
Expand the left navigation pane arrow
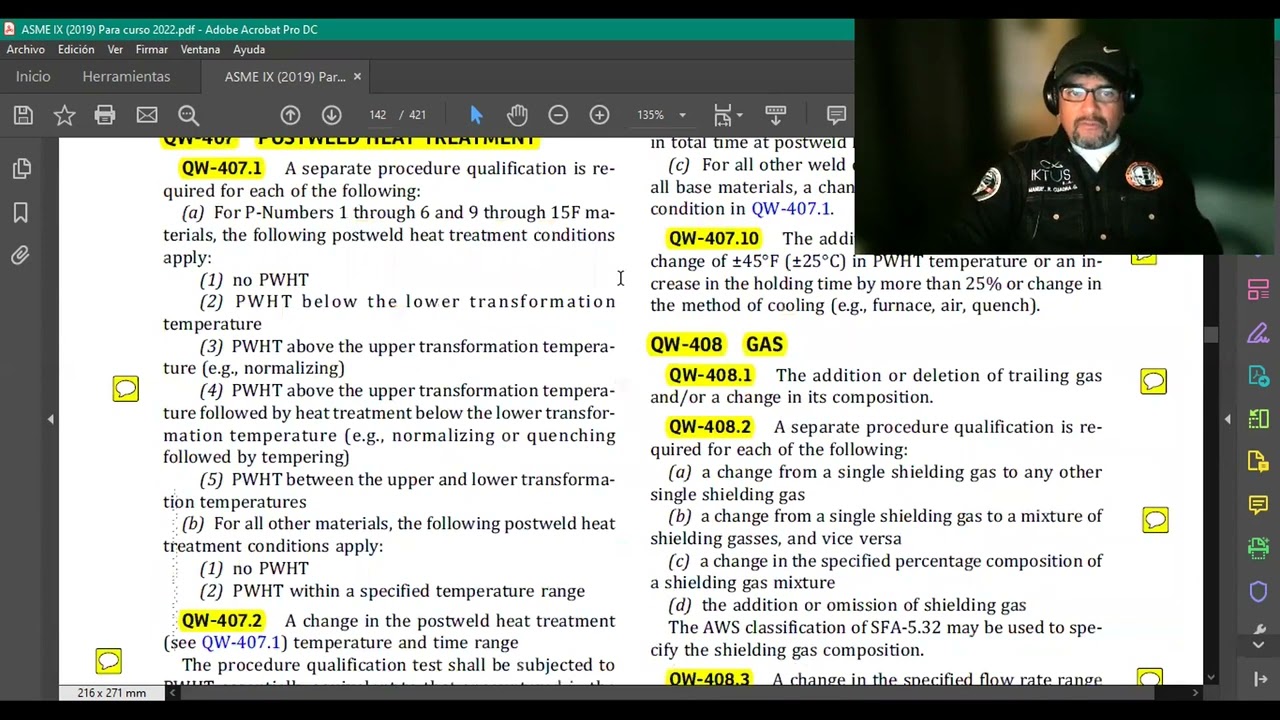point(50,419)
